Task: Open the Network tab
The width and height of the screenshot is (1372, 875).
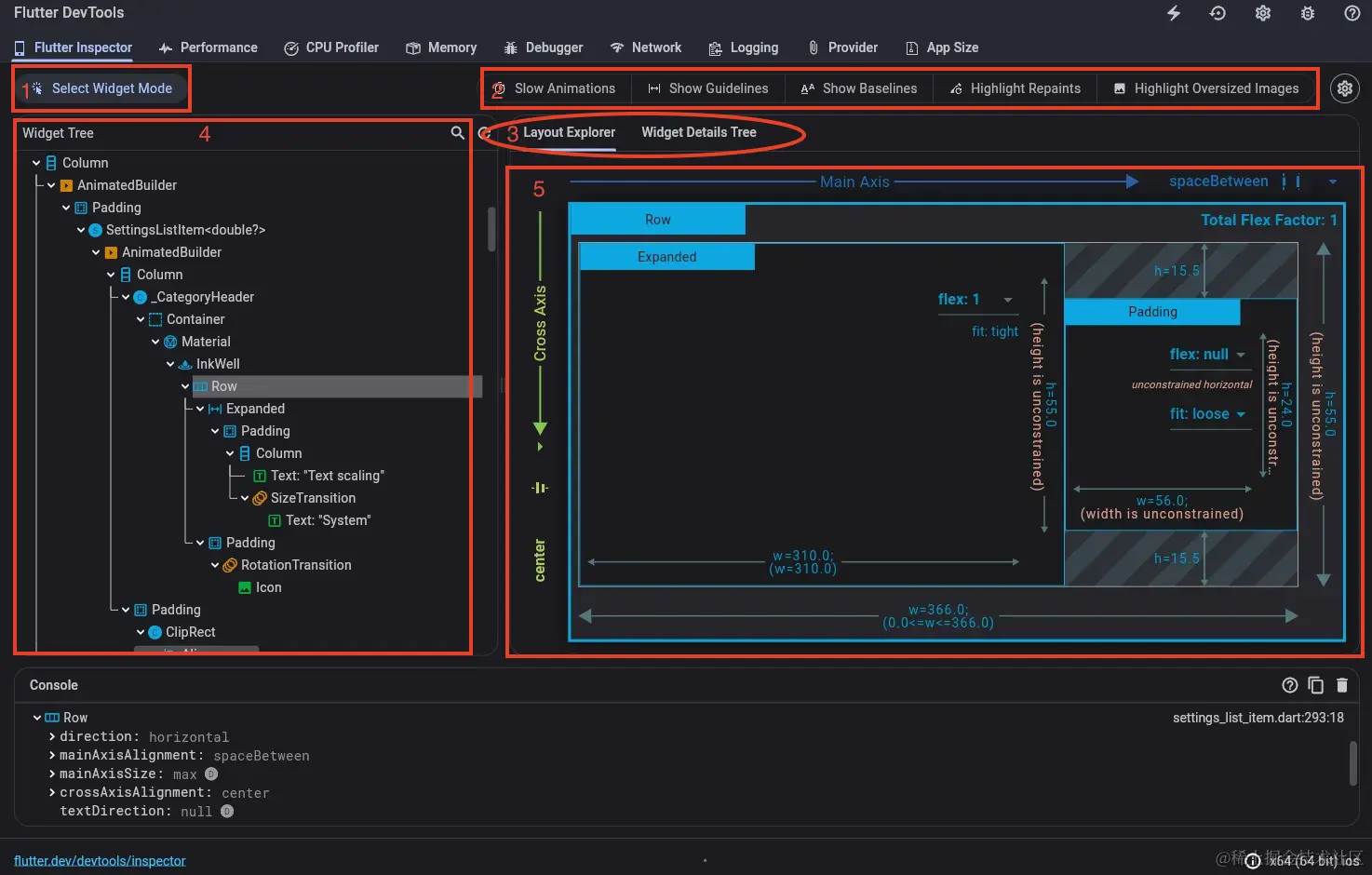Action: (646, 47)
